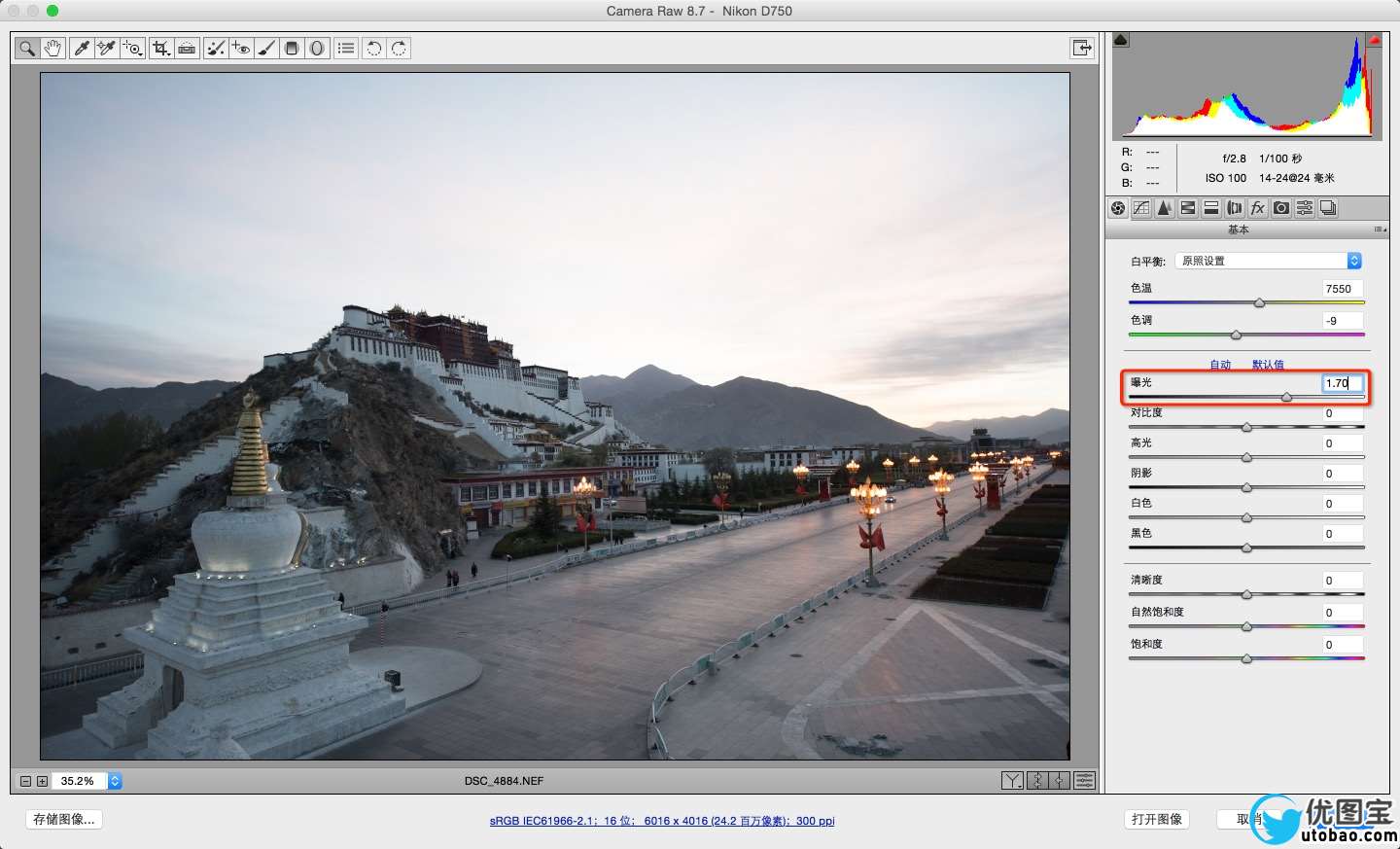Viewport: 1400px width, 849px height.
Task: Toggle highlight clipping warning in histogram
Action: click(1375, 40)
